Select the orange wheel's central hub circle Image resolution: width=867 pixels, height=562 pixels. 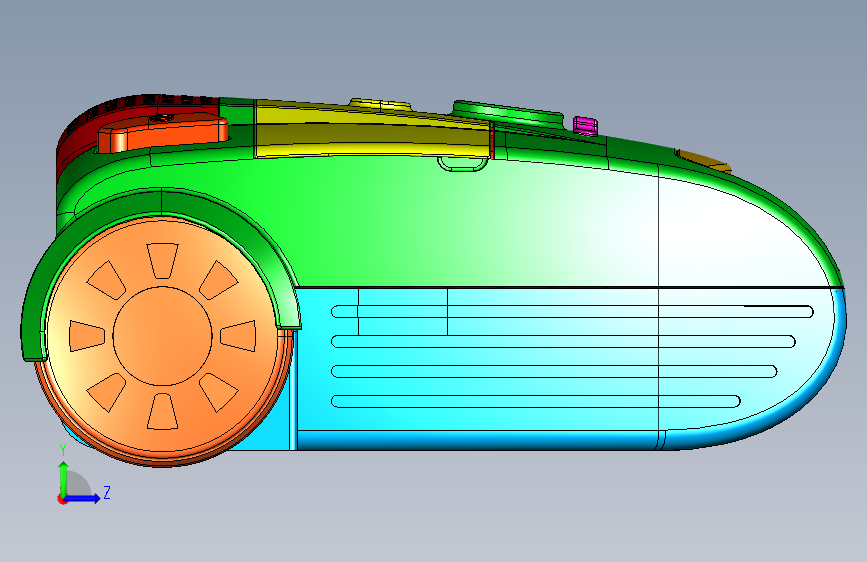(163, 336)
